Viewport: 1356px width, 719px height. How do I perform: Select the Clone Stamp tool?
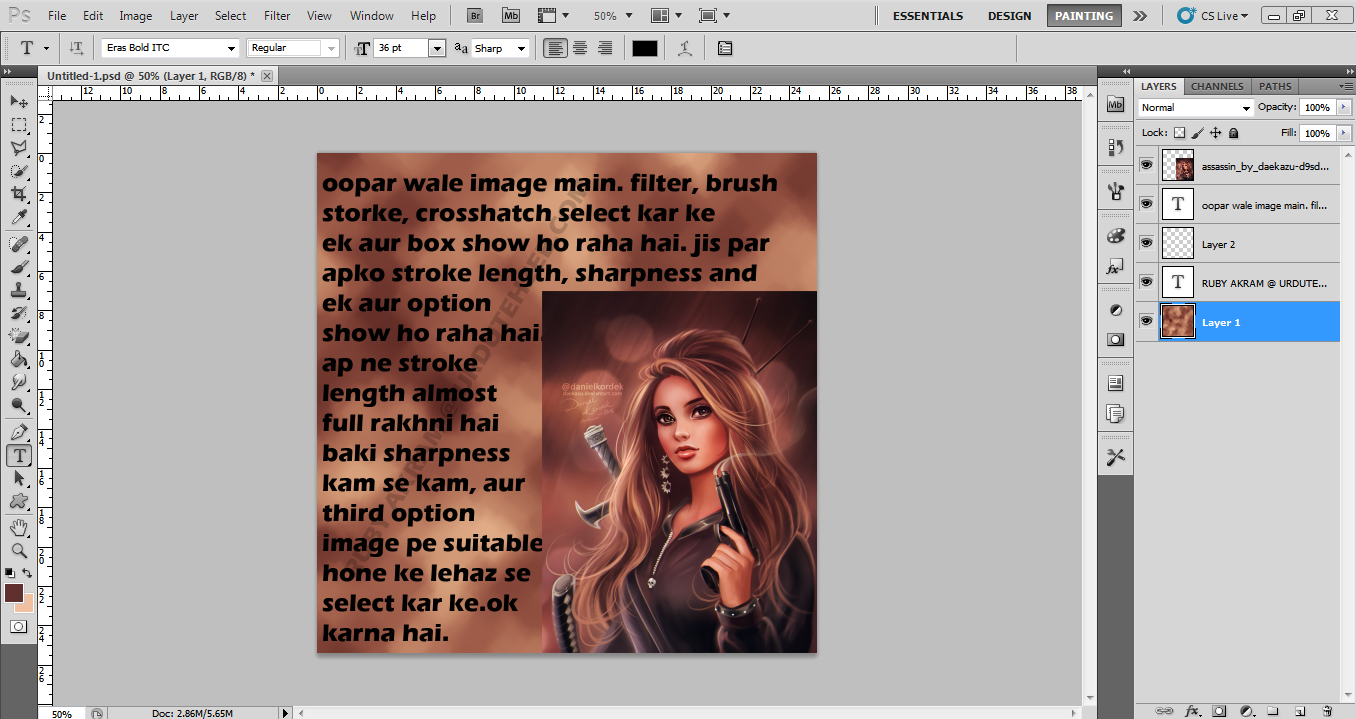click(19, 290)
